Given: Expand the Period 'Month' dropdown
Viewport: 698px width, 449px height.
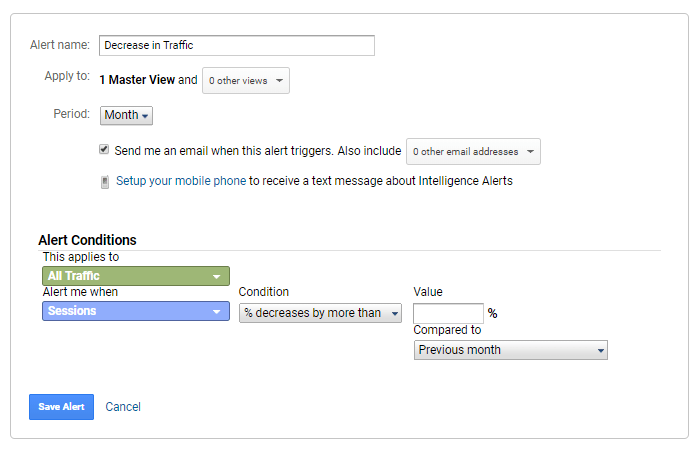Looking at the screenshot, I should click(126, 115).
